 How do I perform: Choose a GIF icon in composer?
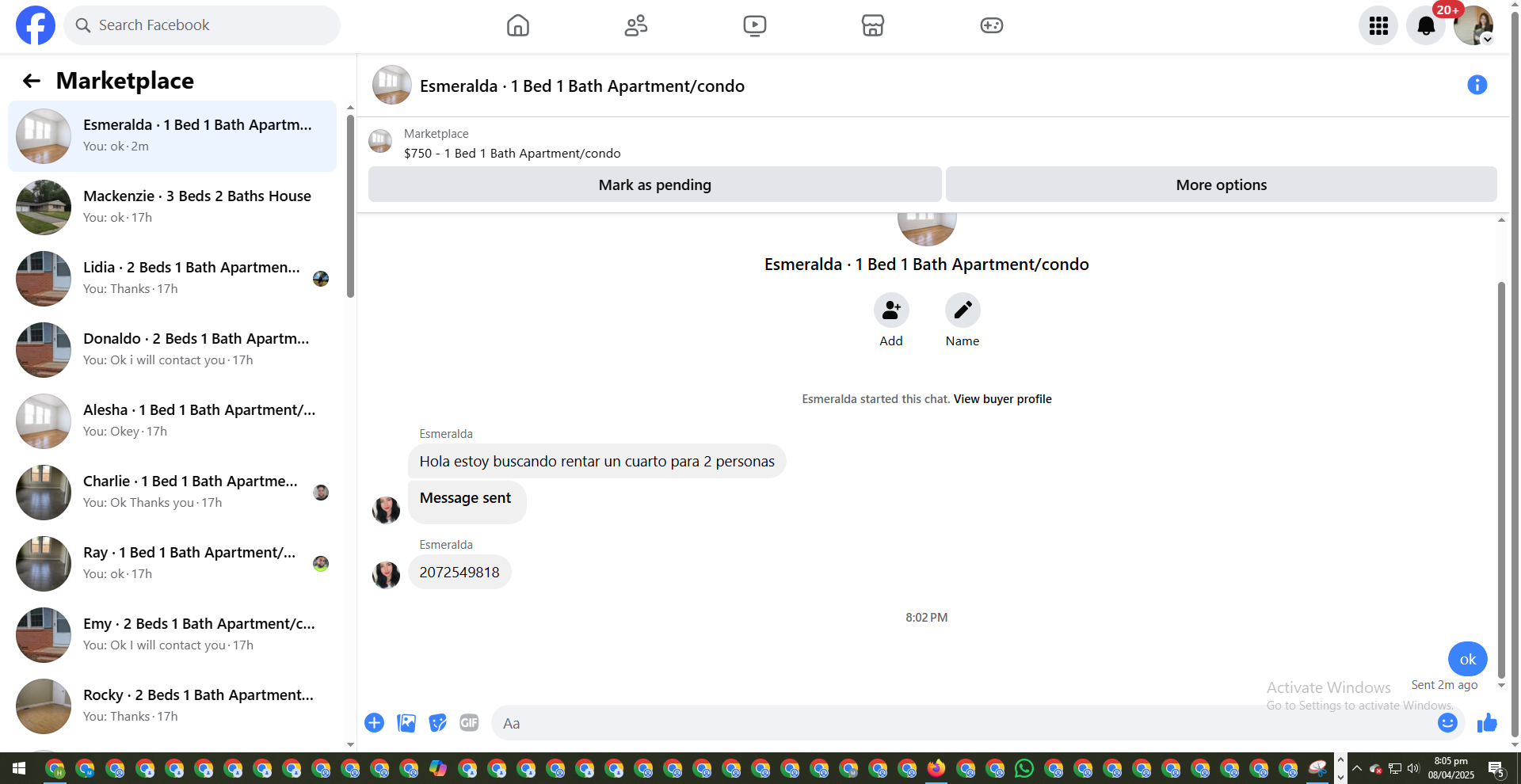tap(469, 722)
